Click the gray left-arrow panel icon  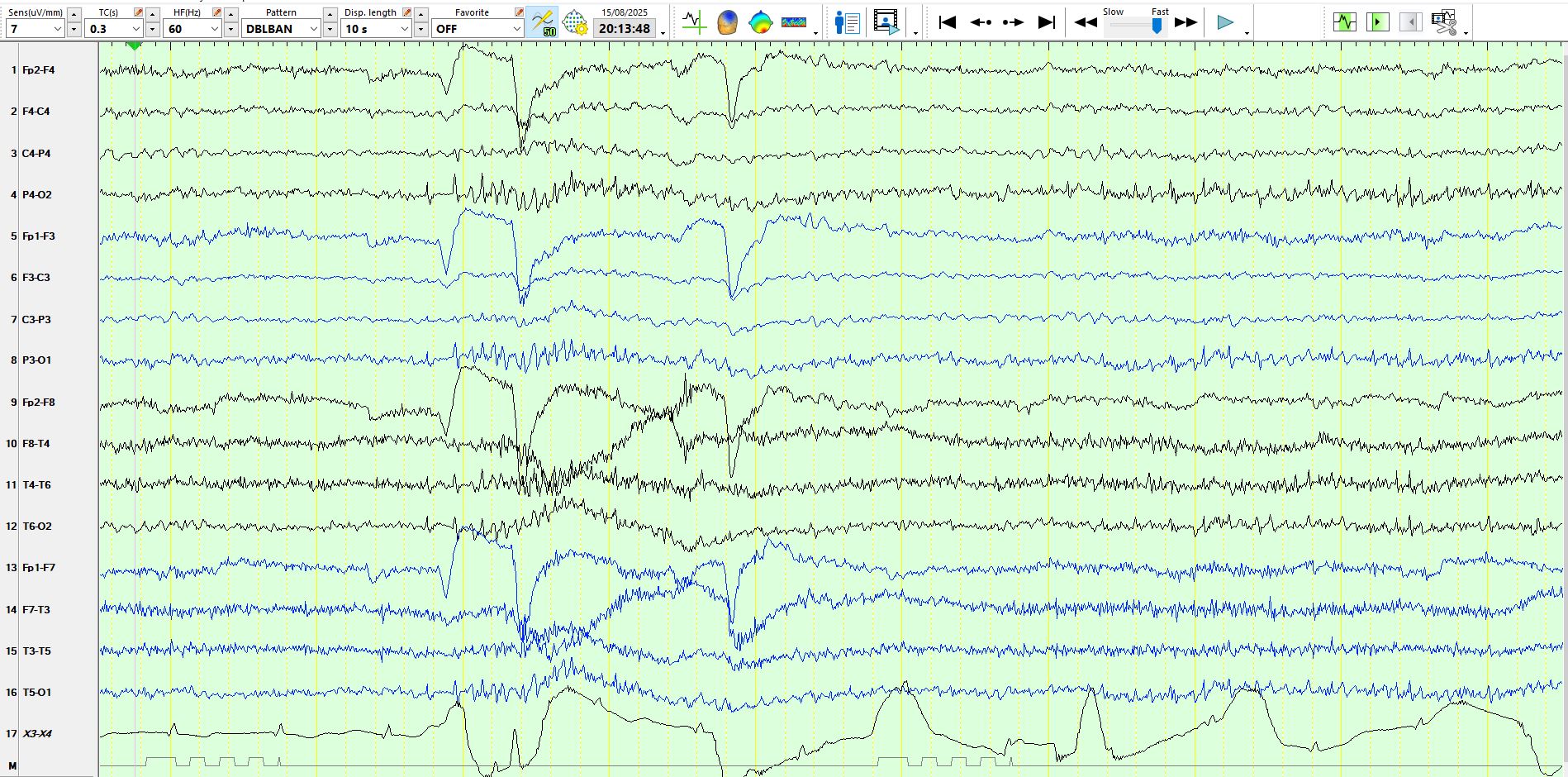tap(1410, 22)
